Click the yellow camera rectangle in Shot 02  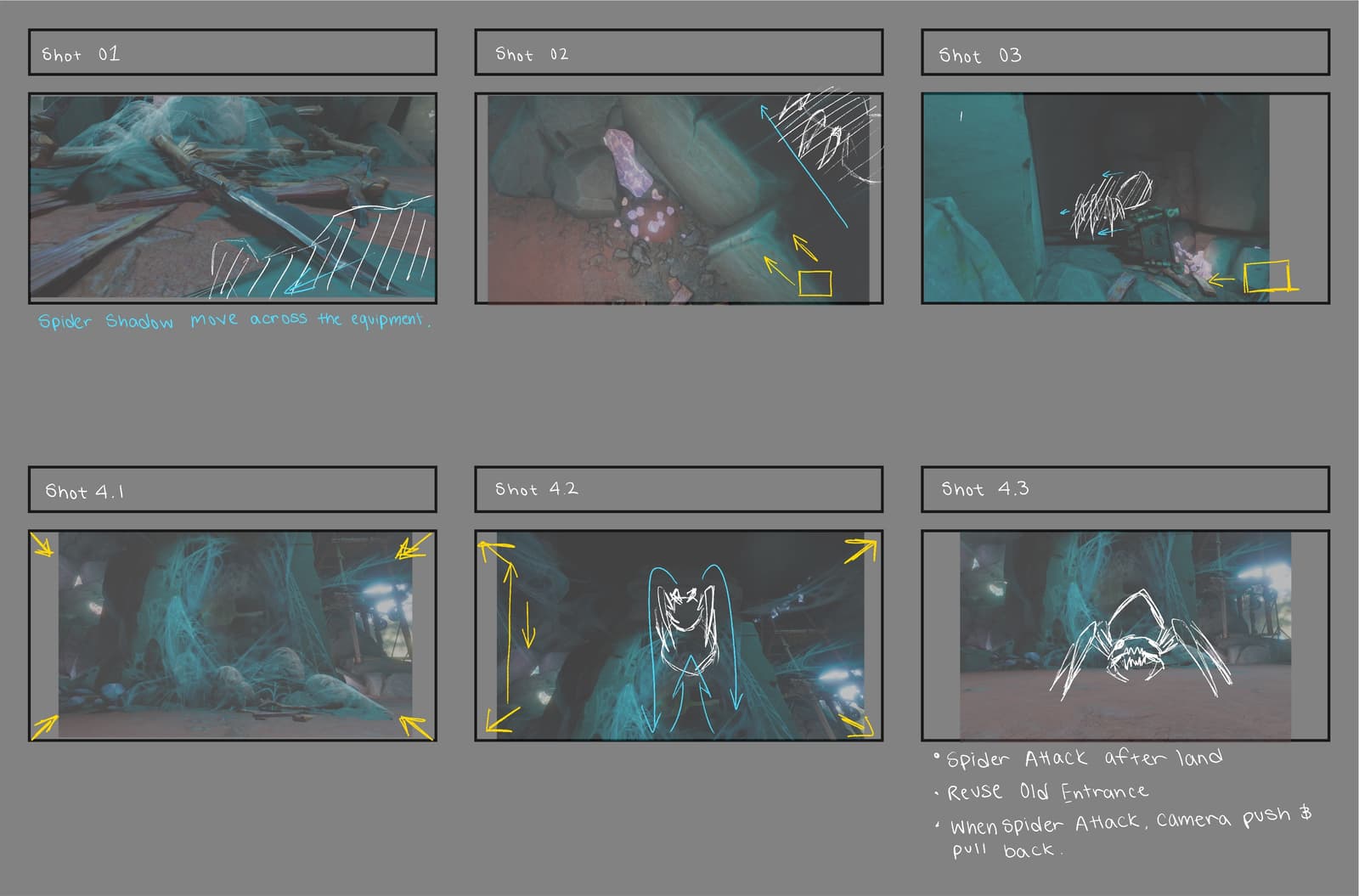[815, 284]
